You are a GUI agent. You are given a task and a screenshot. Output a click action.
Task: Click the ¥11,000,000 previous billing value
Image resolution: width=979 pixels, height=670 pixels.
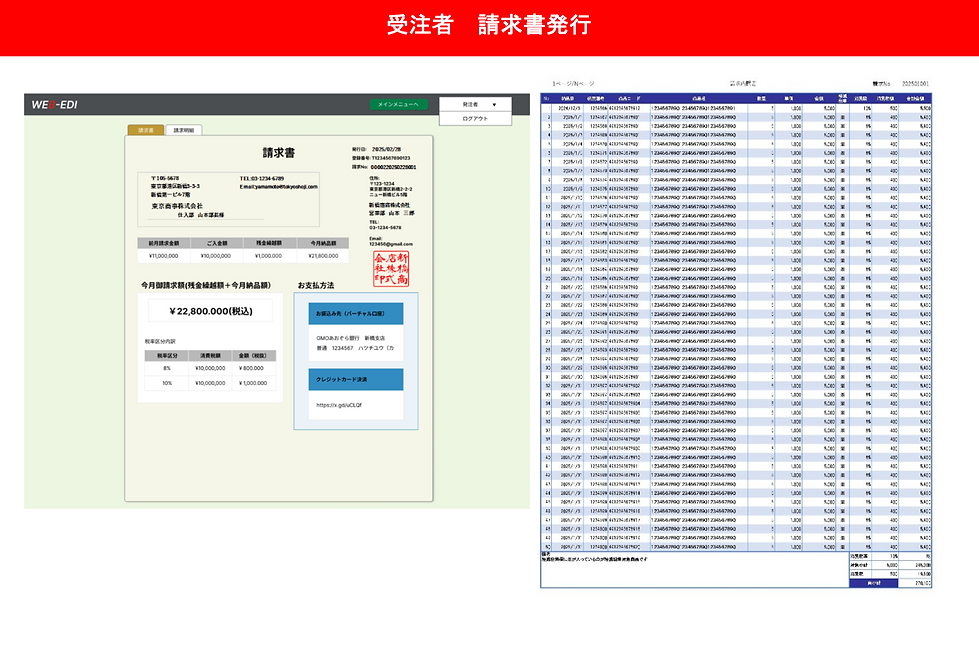click(164, 256)
